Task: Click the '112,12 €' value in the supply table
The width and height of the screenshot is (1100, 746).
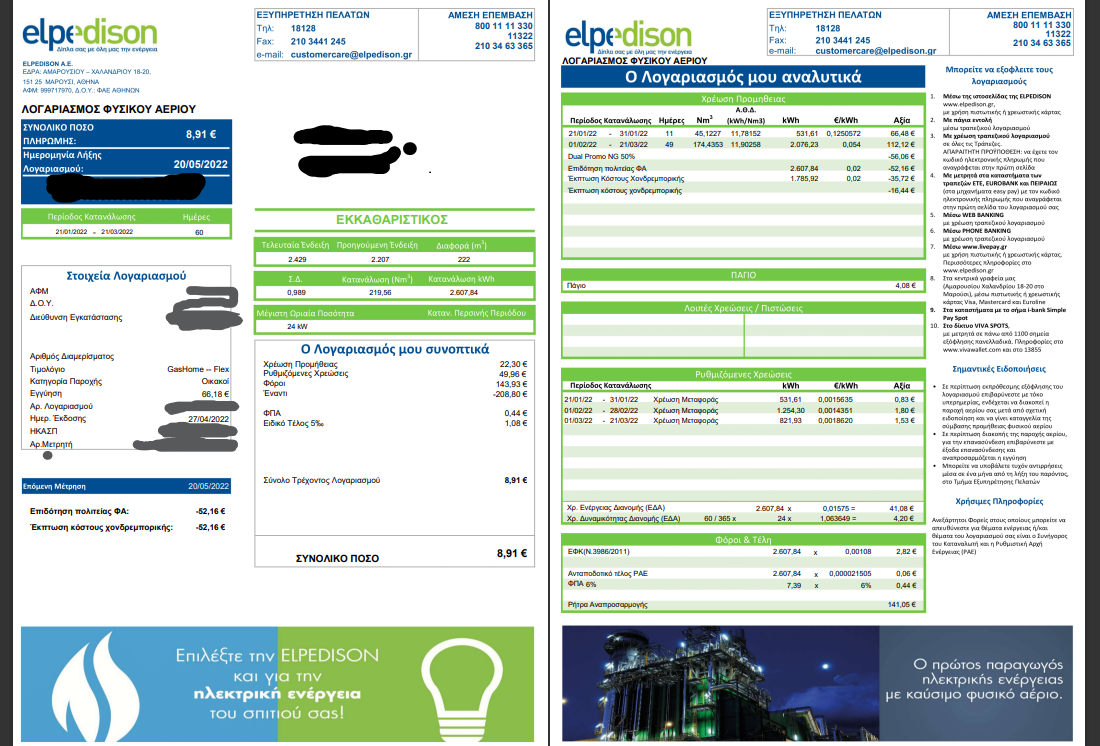Action: pyautogui.click(x=901, y=145)
